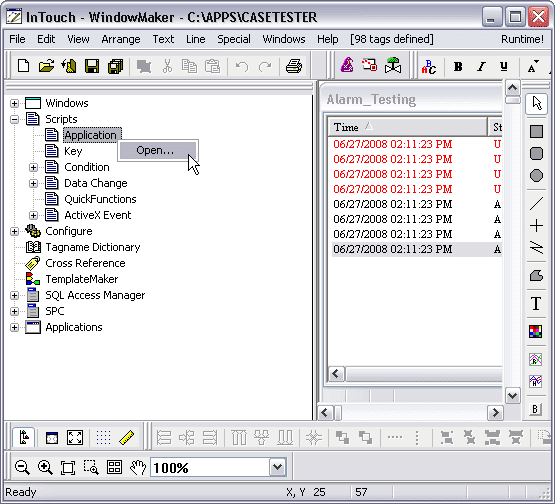Select the diagonal Line tool
The image size is (555, 504).
click(x=537, y=204)
